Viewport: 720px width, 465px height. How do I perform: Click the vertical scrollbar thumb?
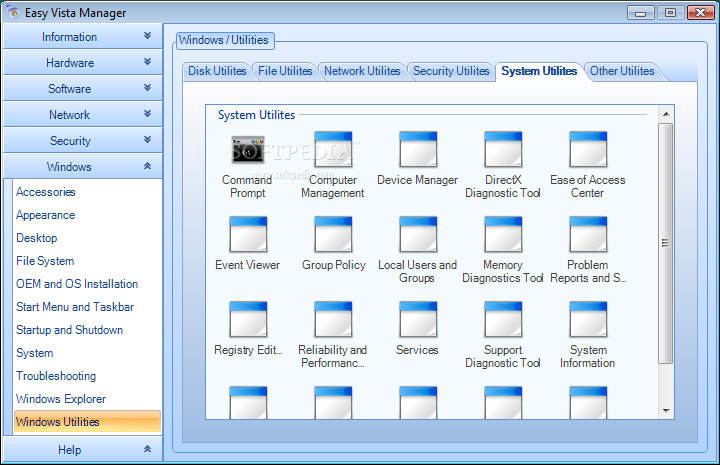tap(665, 243)
